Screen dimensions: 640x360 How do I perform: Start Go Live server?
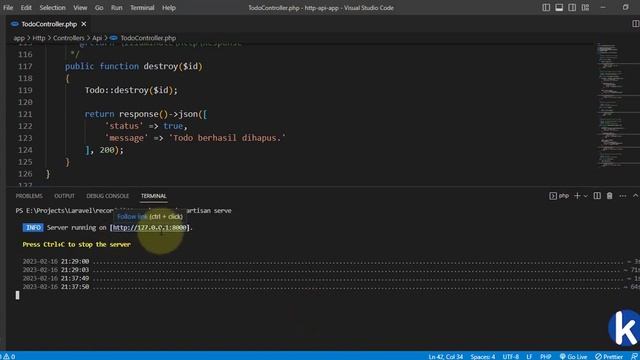pos(573,356)
